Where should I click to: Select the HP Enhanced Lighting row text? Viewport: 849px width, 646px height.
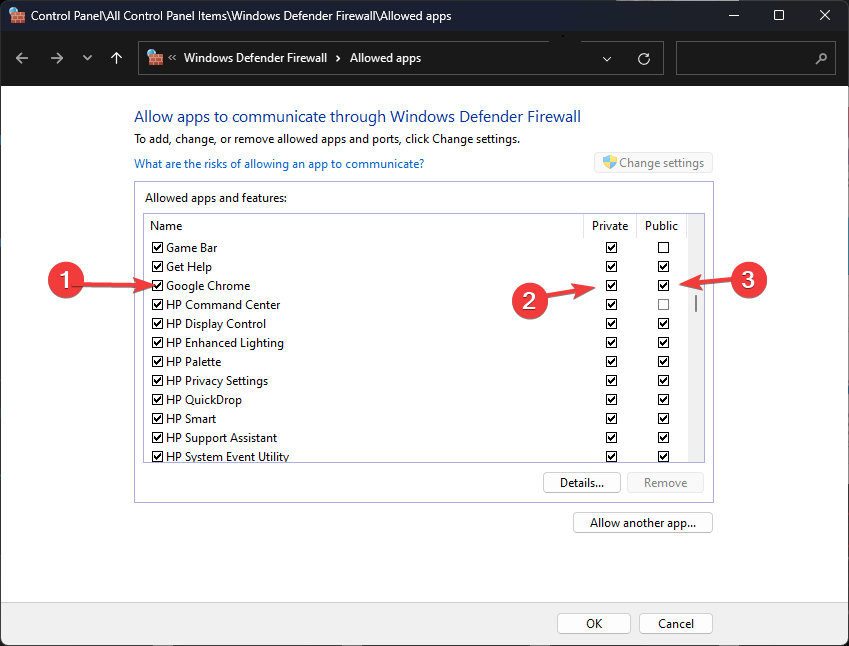225,343
